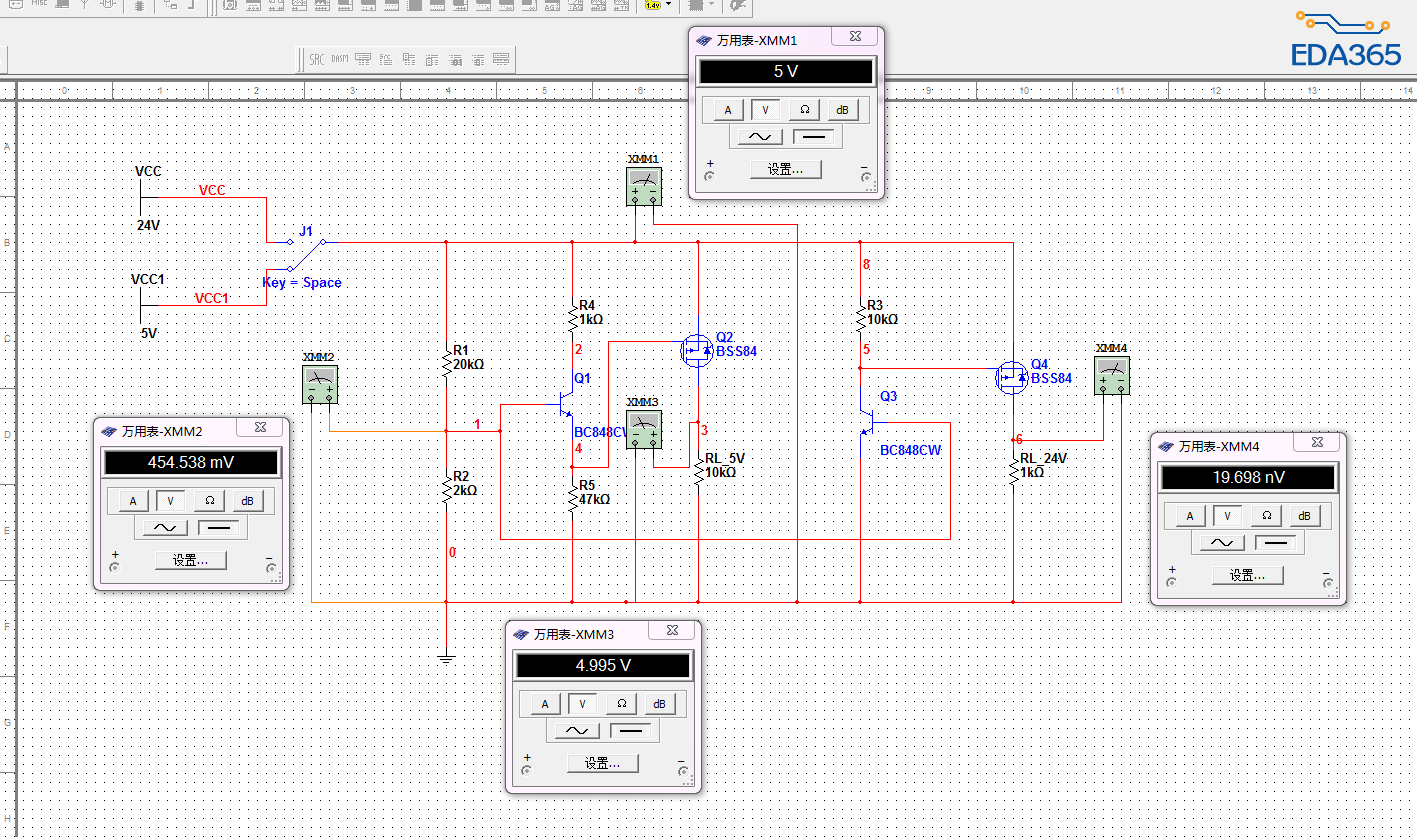The height and width of the screenshot is (837, 1417).
Task: Click 设置... button in XMM3 multimeter
Action: (x=603, y=763)
